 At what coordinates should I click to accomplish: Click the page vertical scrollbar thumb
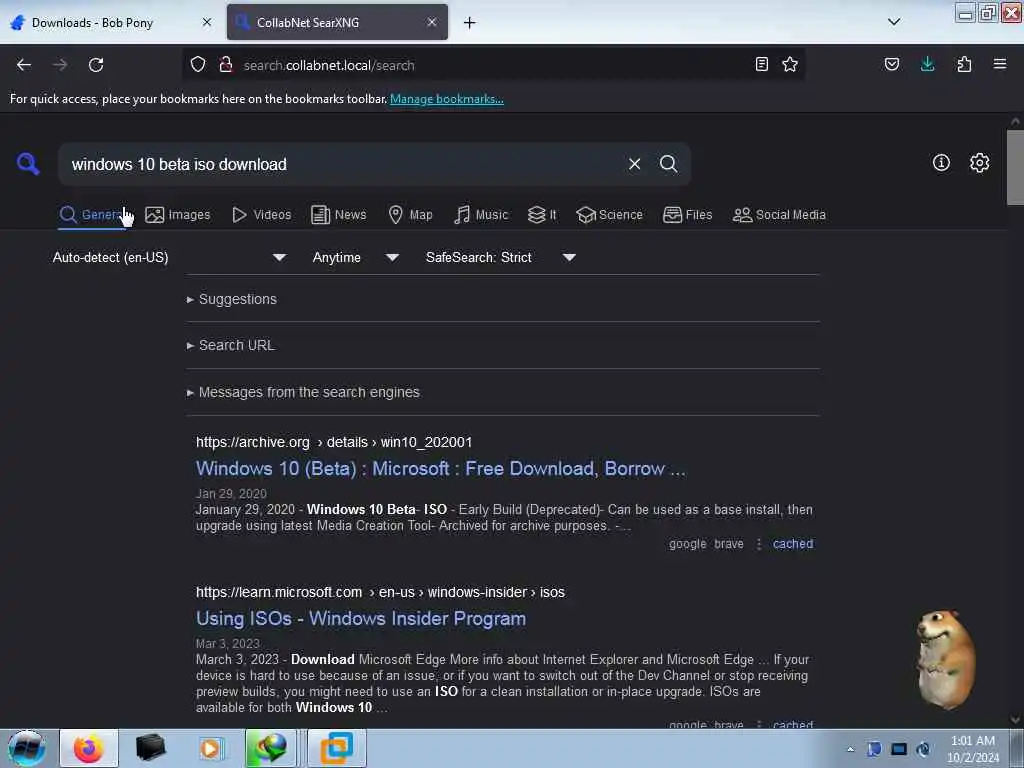coord(1015,167)
